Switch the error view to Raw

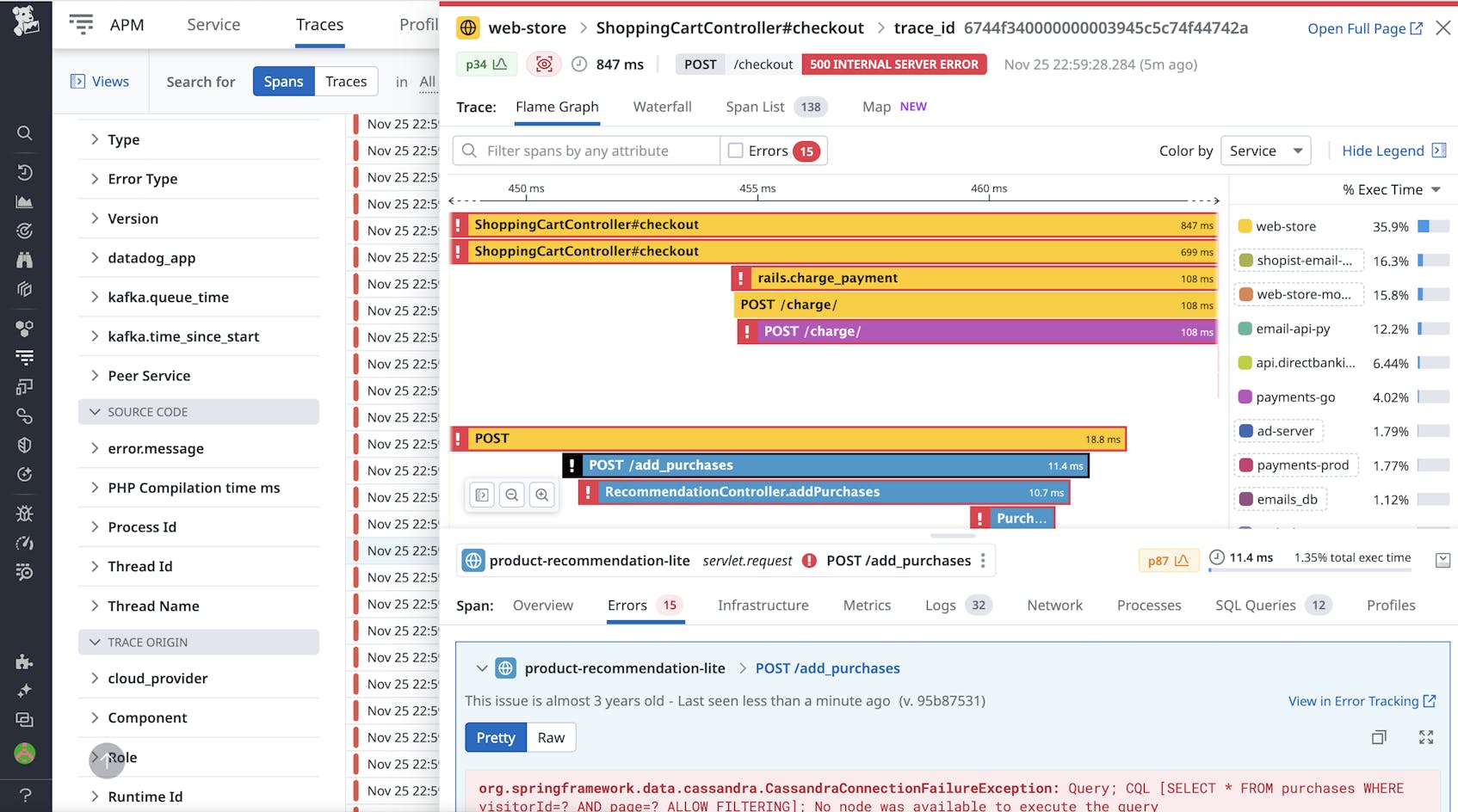[x=551, y=737]
